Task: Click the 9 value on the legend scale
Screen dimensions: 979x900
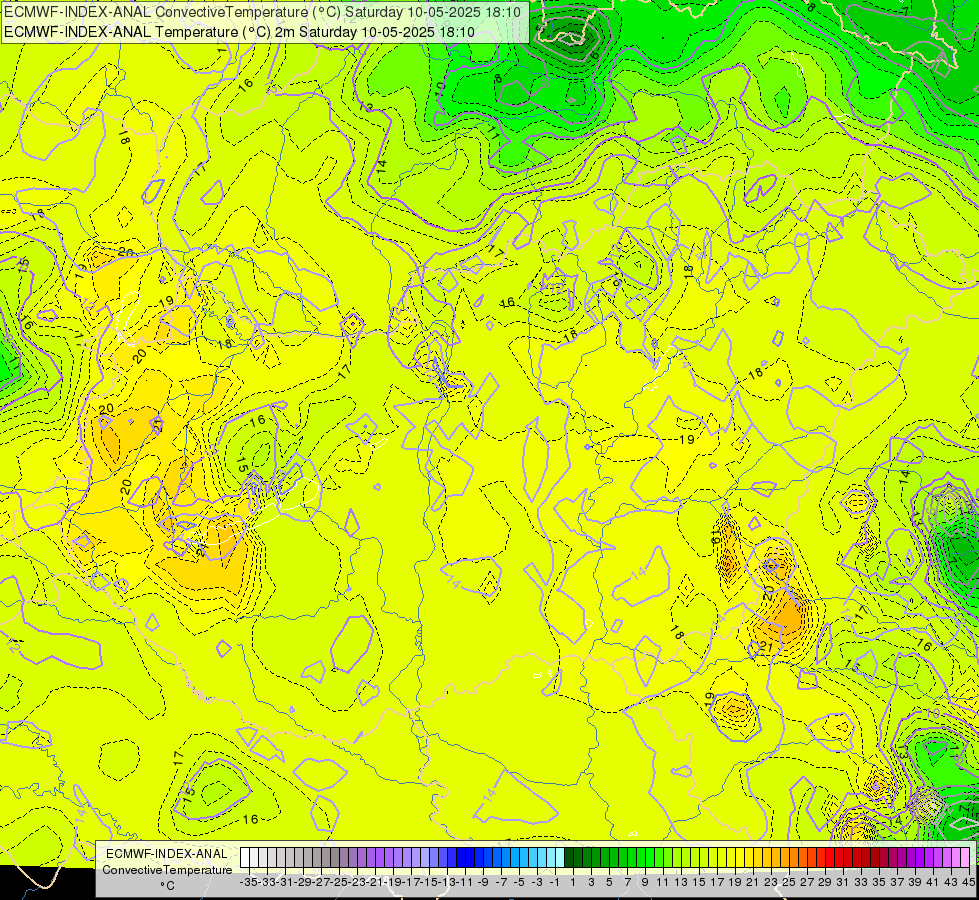Action: pos(645,882)
